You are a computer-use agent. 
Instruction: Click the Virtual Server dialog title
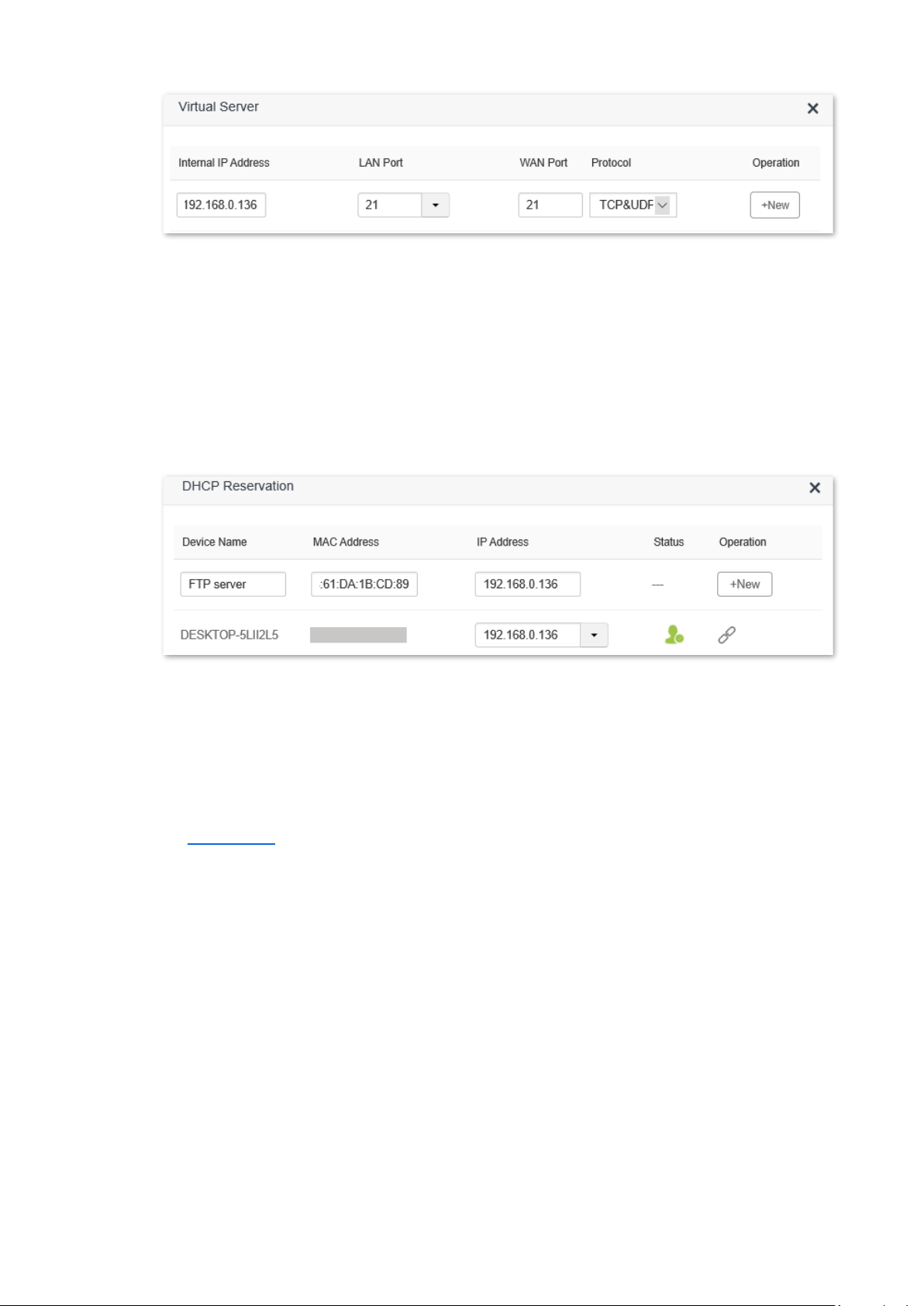coord(219,107)
